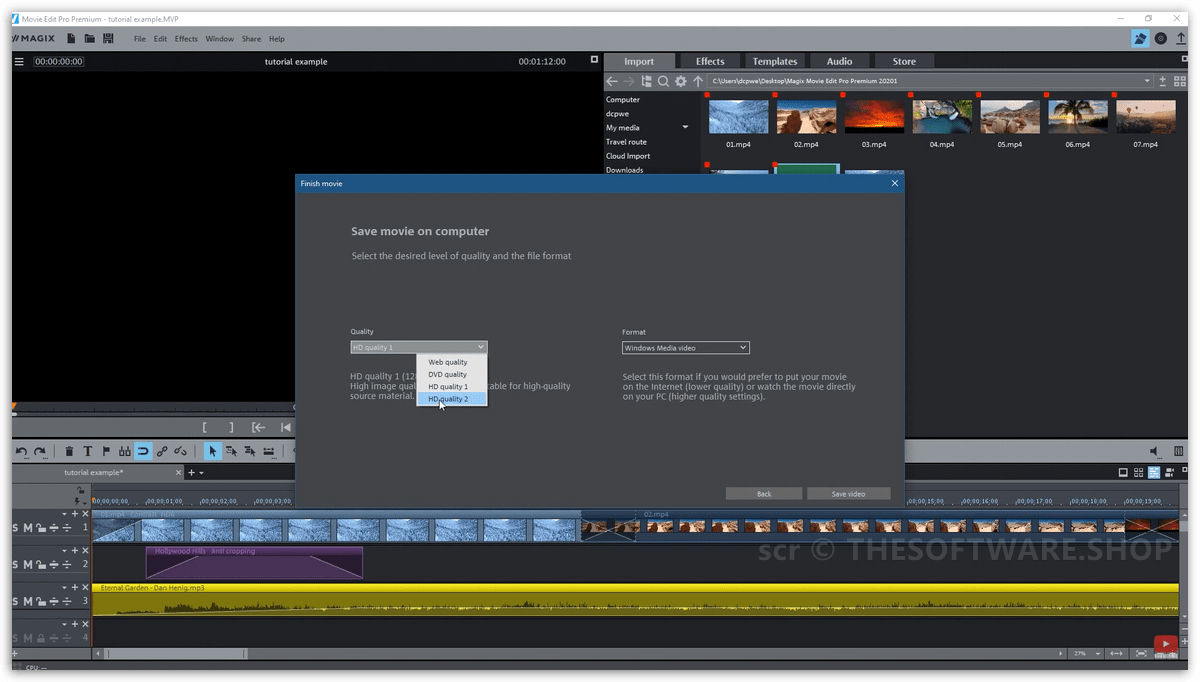
Task: Open the Audio tab in the media pool
Action: (839, 61)
